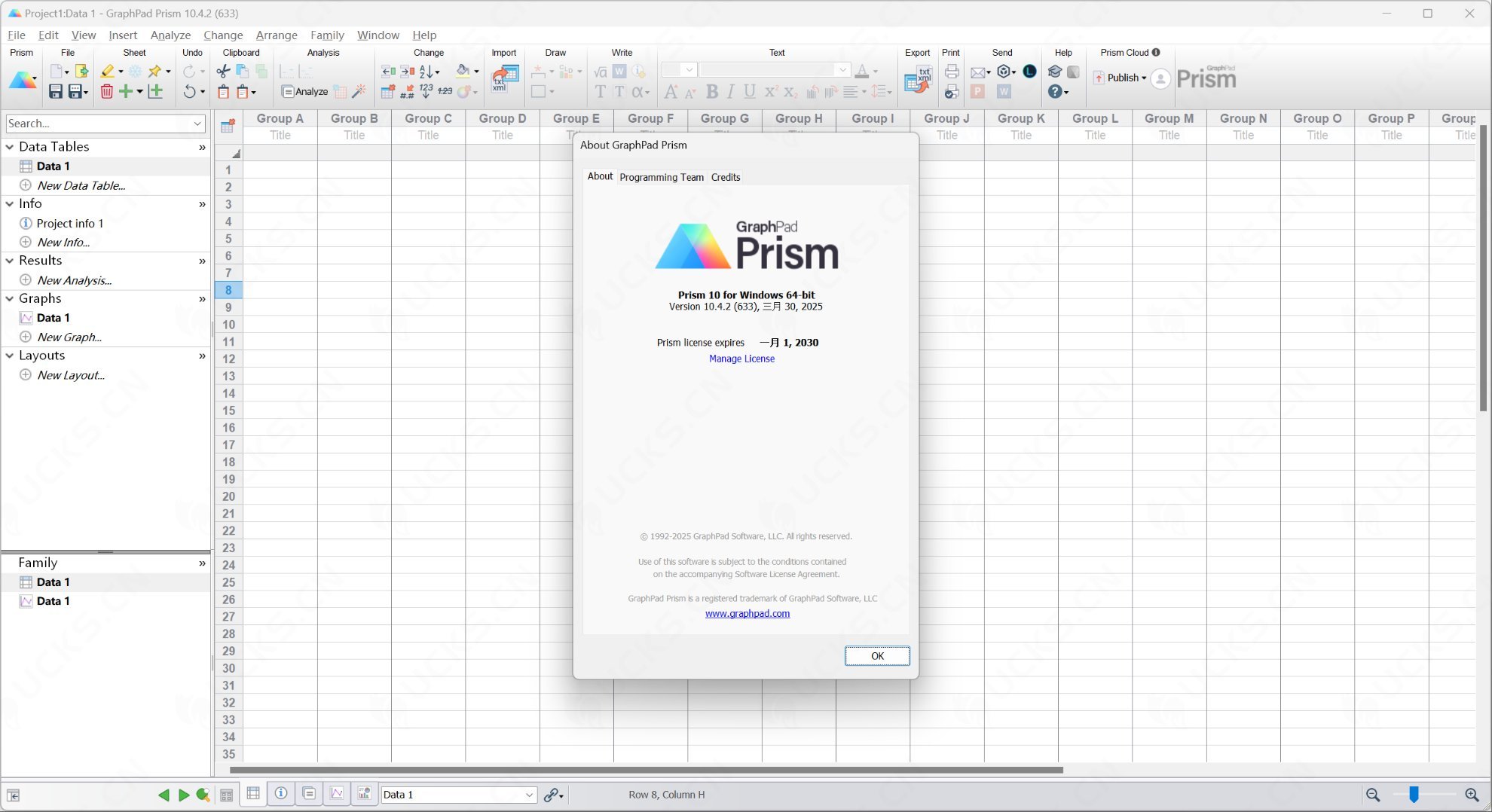Click New Graph... in navigator
This screenshot has height=812, width=1492.
pyautogui.click(x=69, y=337)
